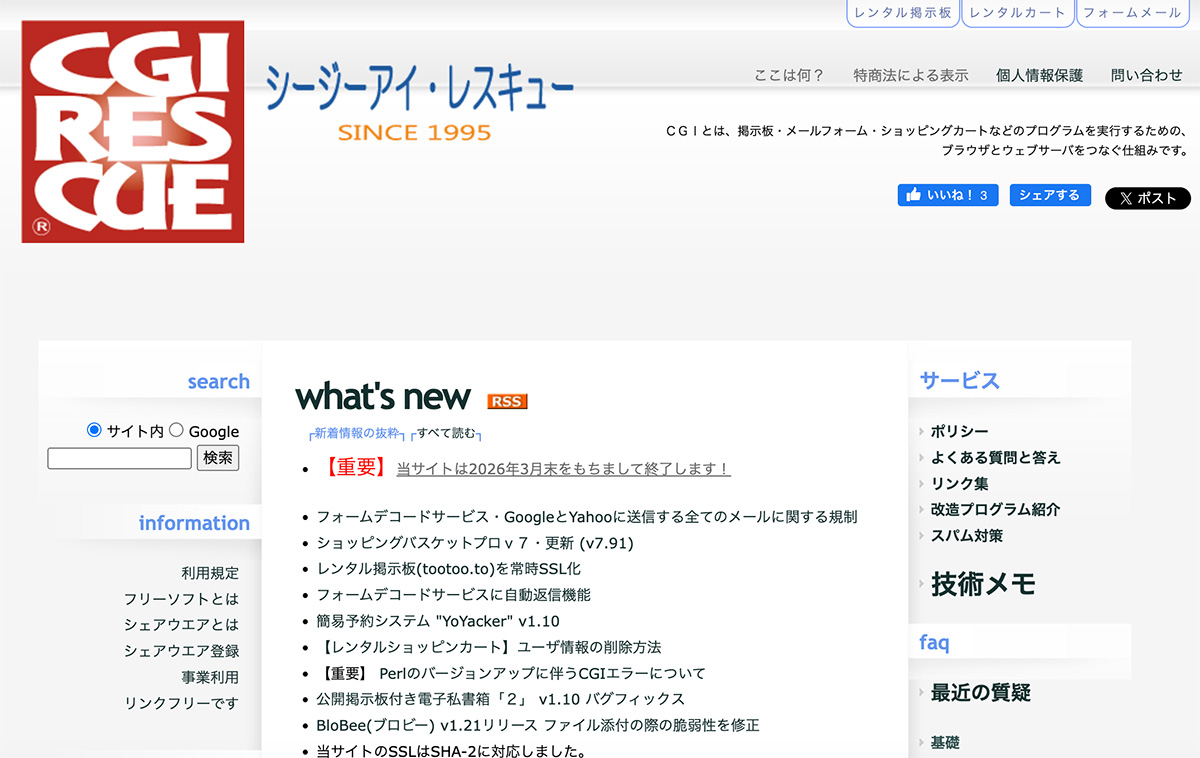Click the Facebook いいね！ button
Viewport: 1200px width, 758px height.
click(x=947, y=195)
